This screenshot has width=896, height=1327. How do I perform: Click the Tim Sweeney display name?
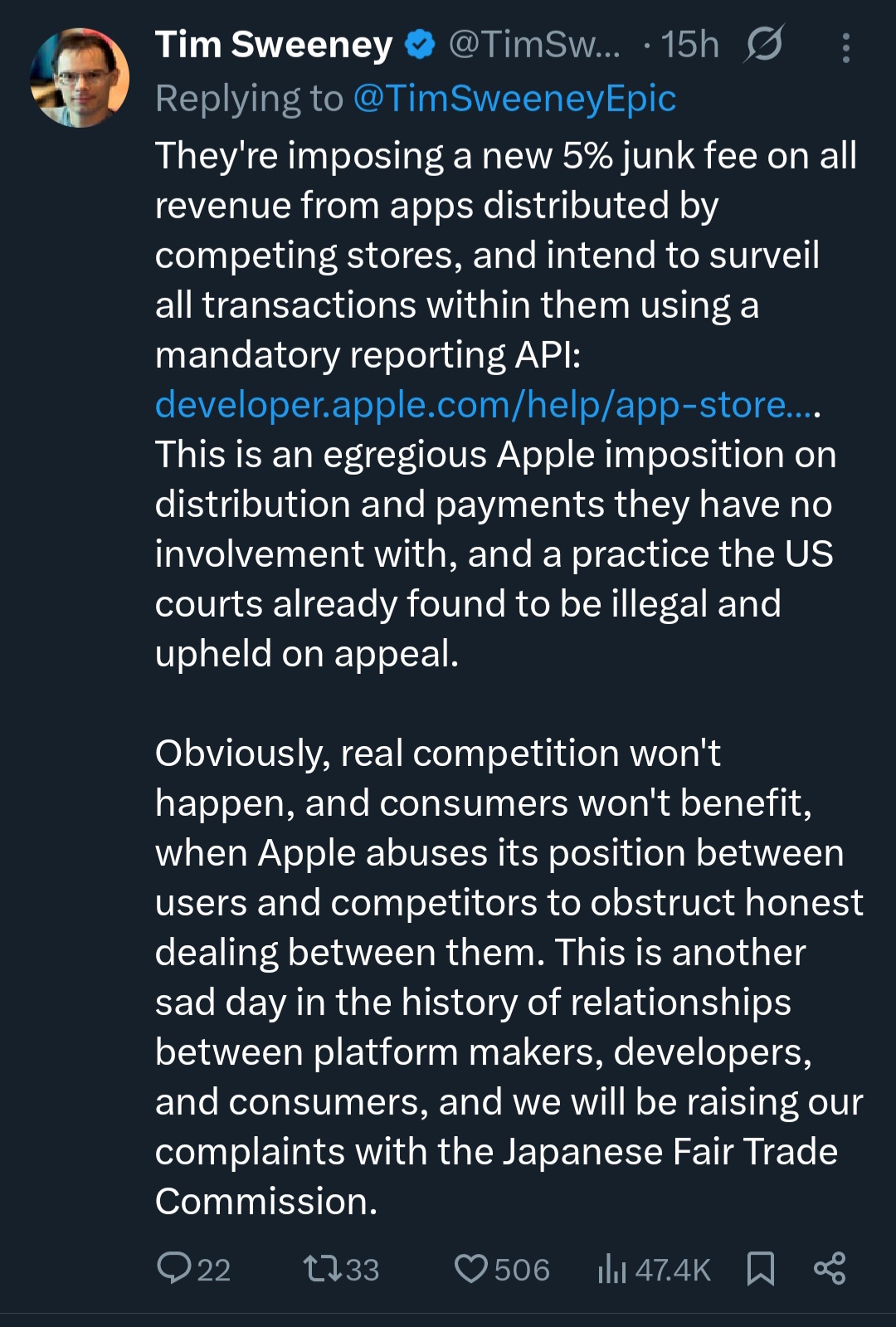(x=274, y=45)
